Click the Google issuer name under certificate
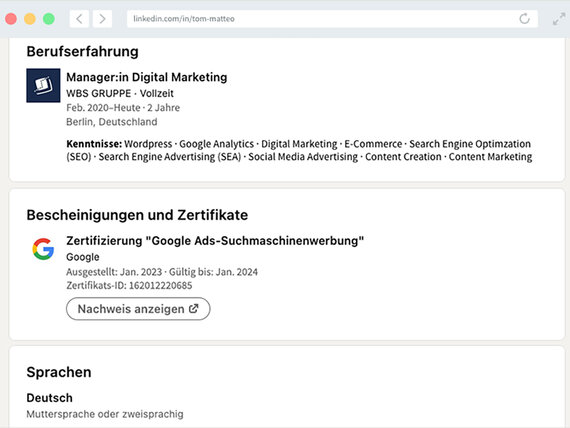 (83, 257)
